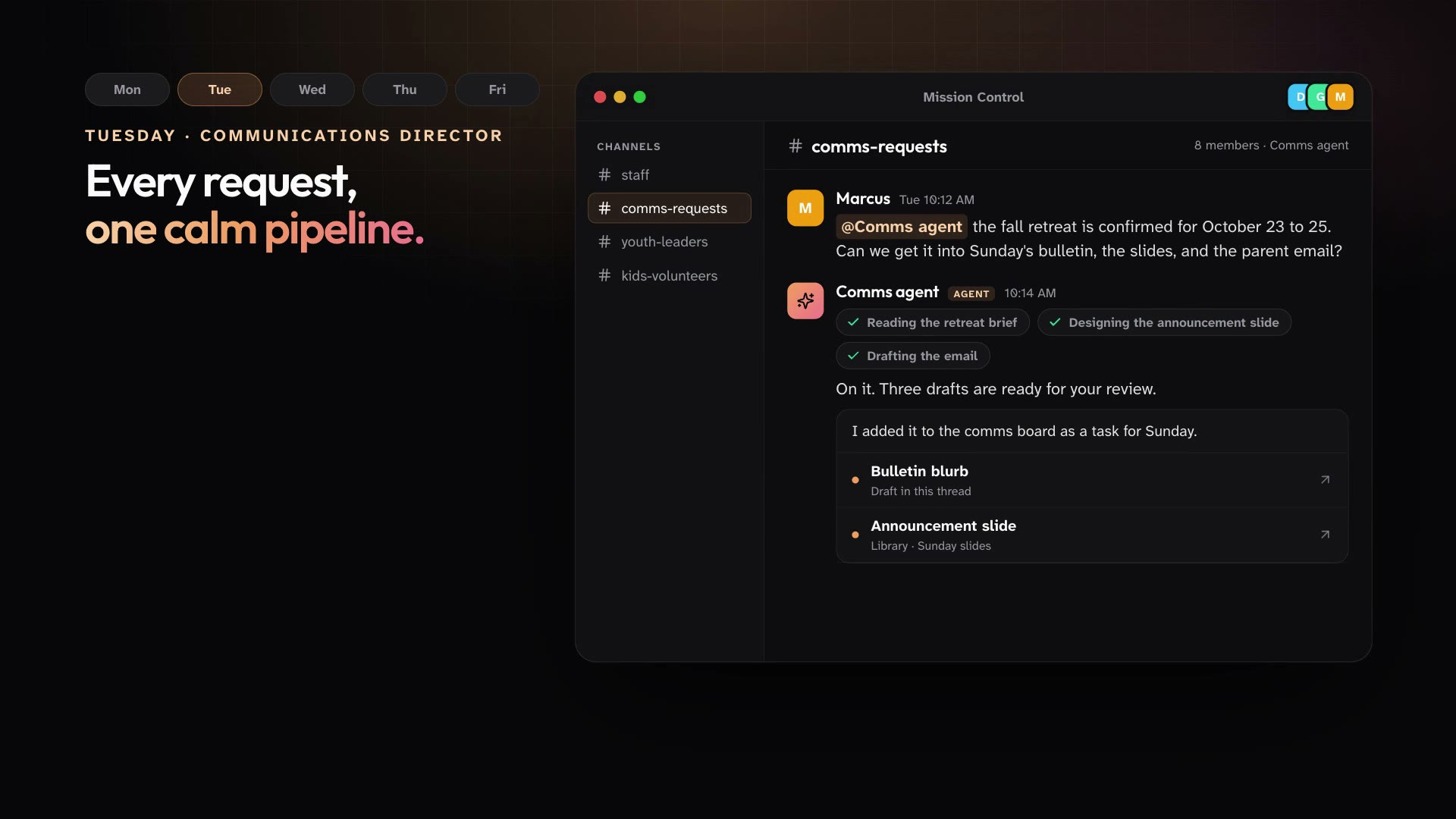
Task: Click the Tue 10:12 AM timestamp
Action: 937,200
